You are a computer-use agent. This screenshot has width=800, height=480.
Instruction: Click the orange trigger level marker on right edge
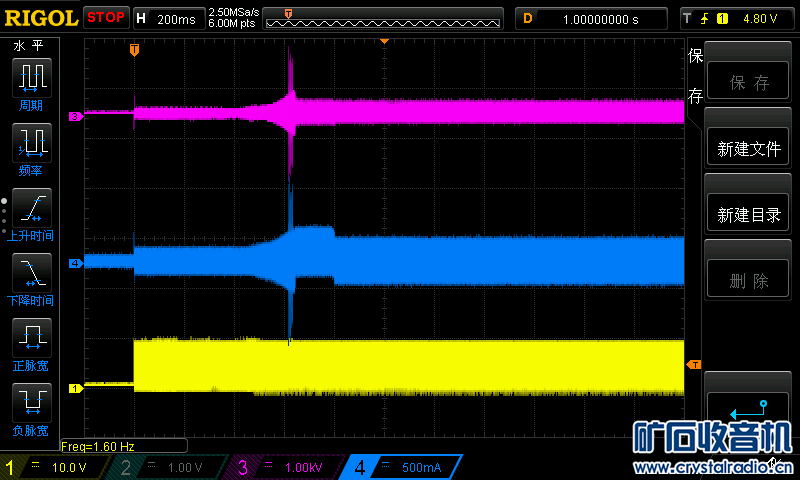693,365
